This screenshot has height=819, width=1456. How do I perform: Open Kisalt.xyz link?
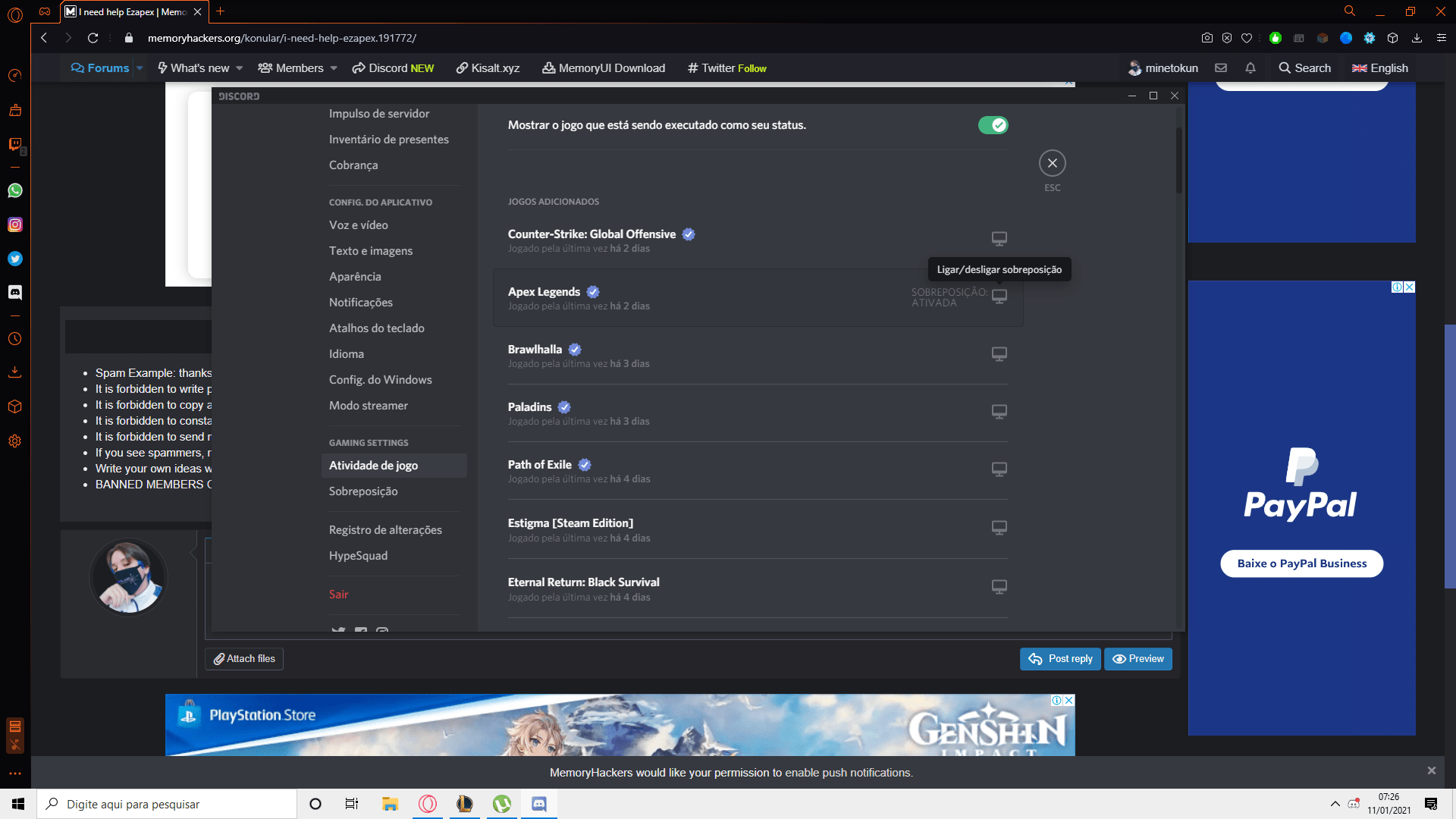pos(488,68)
